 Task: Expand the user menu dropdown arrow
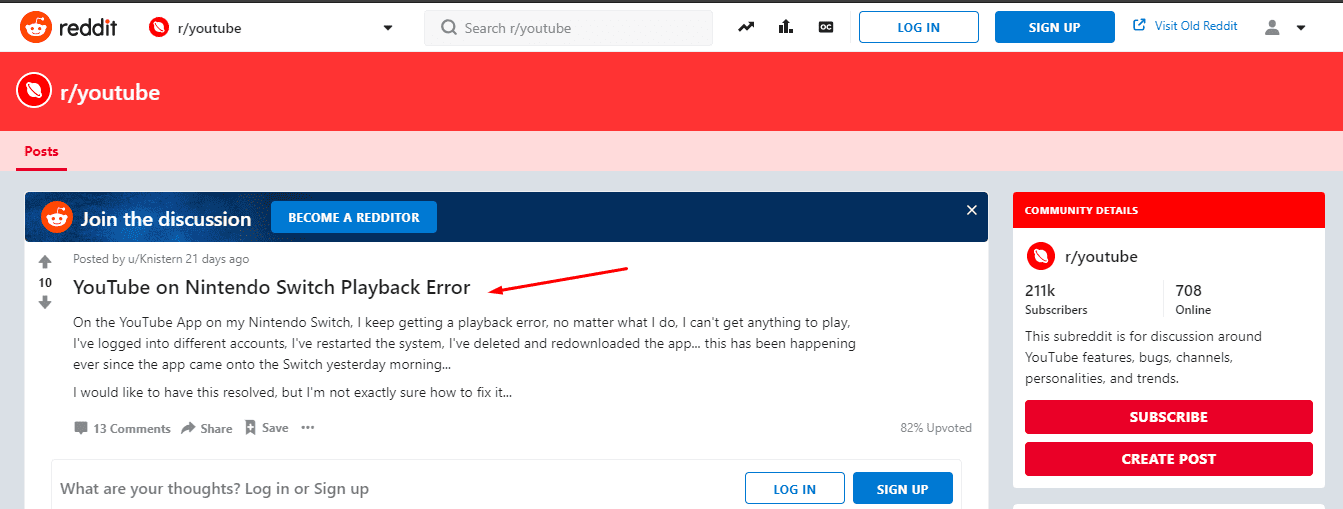point(1300,28)
